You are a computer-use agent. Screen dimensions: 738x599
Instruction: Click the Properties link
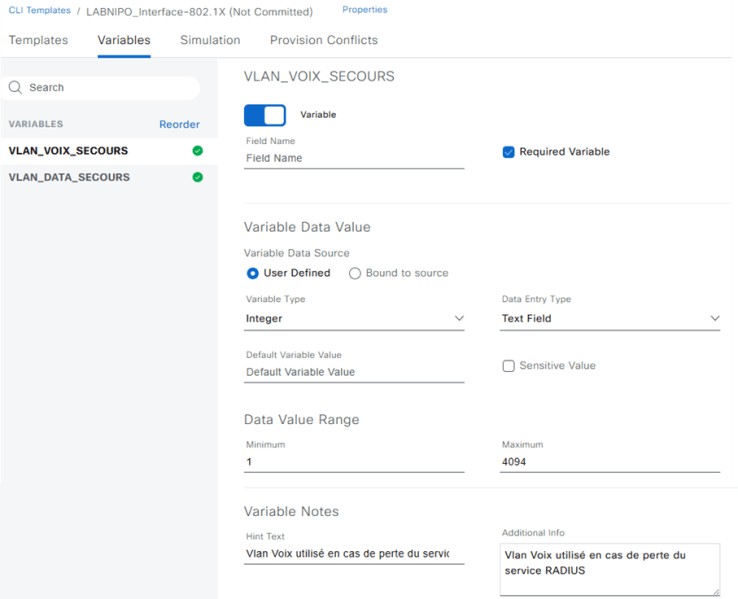(x=364, y=10)
